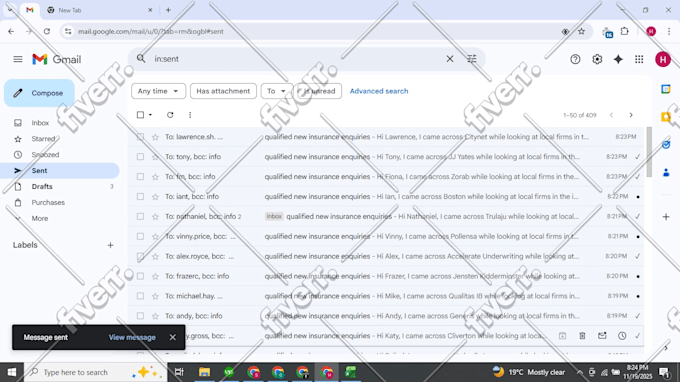This screenshot has height=382, width=680.
Task: Open the To recipient dropdown filter
Action: 277,91
